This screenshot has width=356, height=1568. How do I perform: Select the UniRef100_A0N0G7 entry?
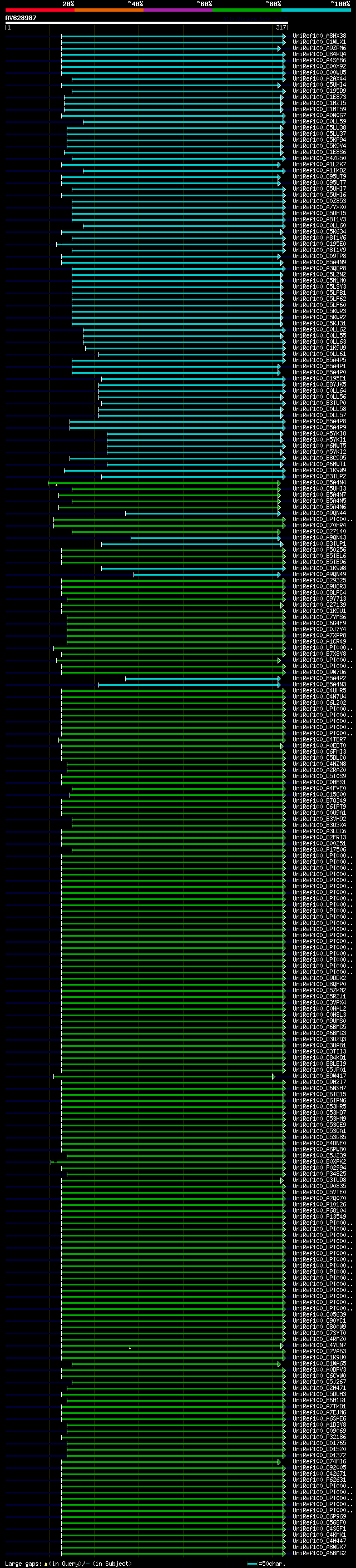click(x=319, y=116)
